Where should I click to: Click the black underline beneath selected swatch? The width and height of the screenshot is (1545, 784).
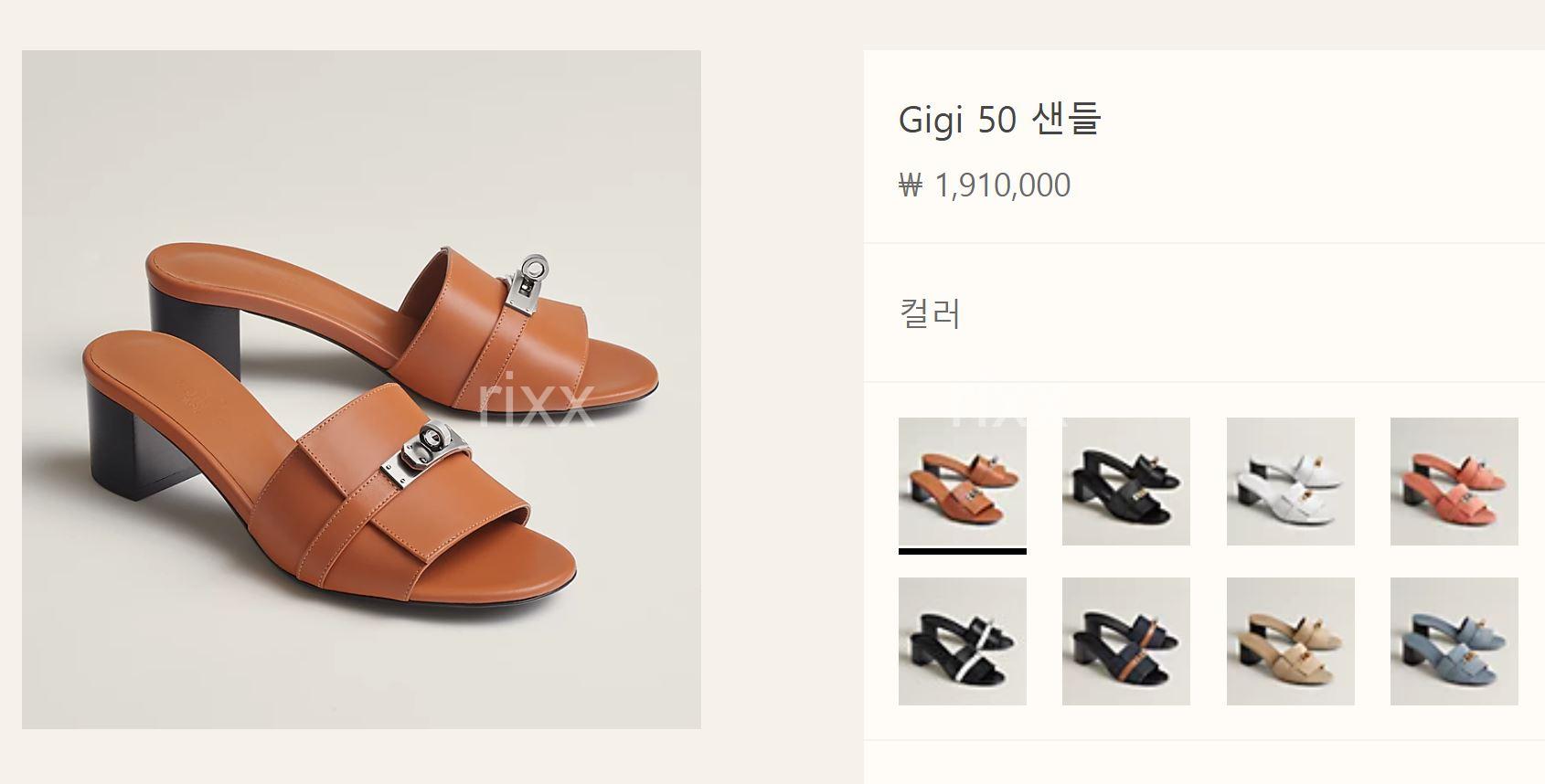(962, 551)
